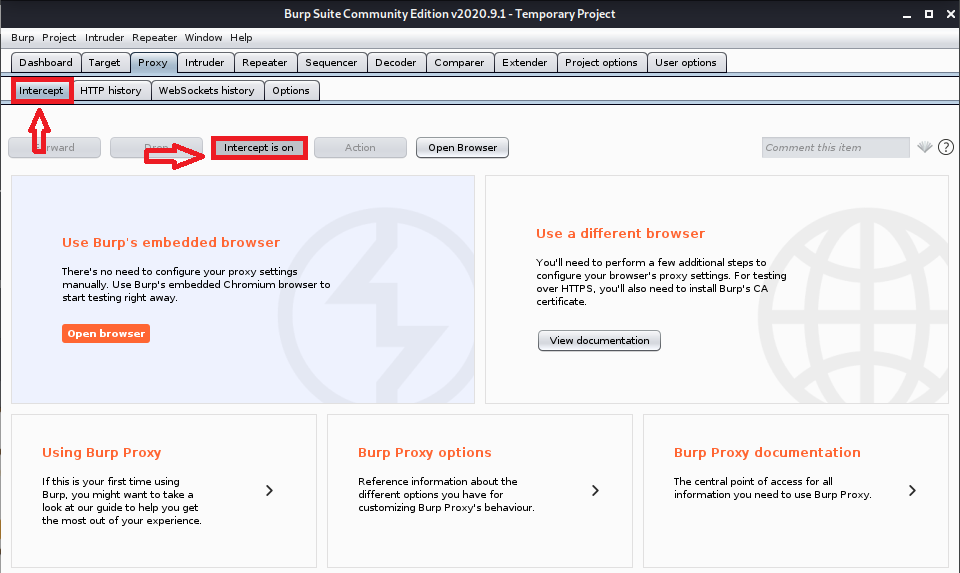Open the Decoder tab
960x573 pixels.
[396, 62]
